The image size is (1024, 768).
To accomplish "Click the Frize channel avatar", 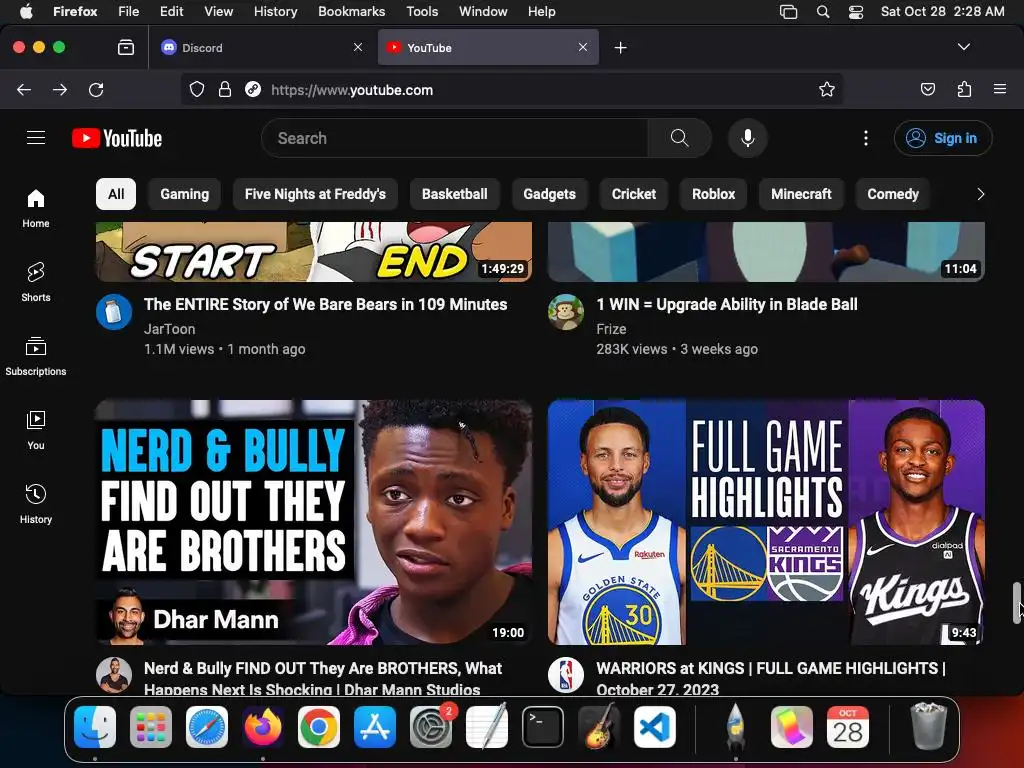I will [x=566, y=312].
